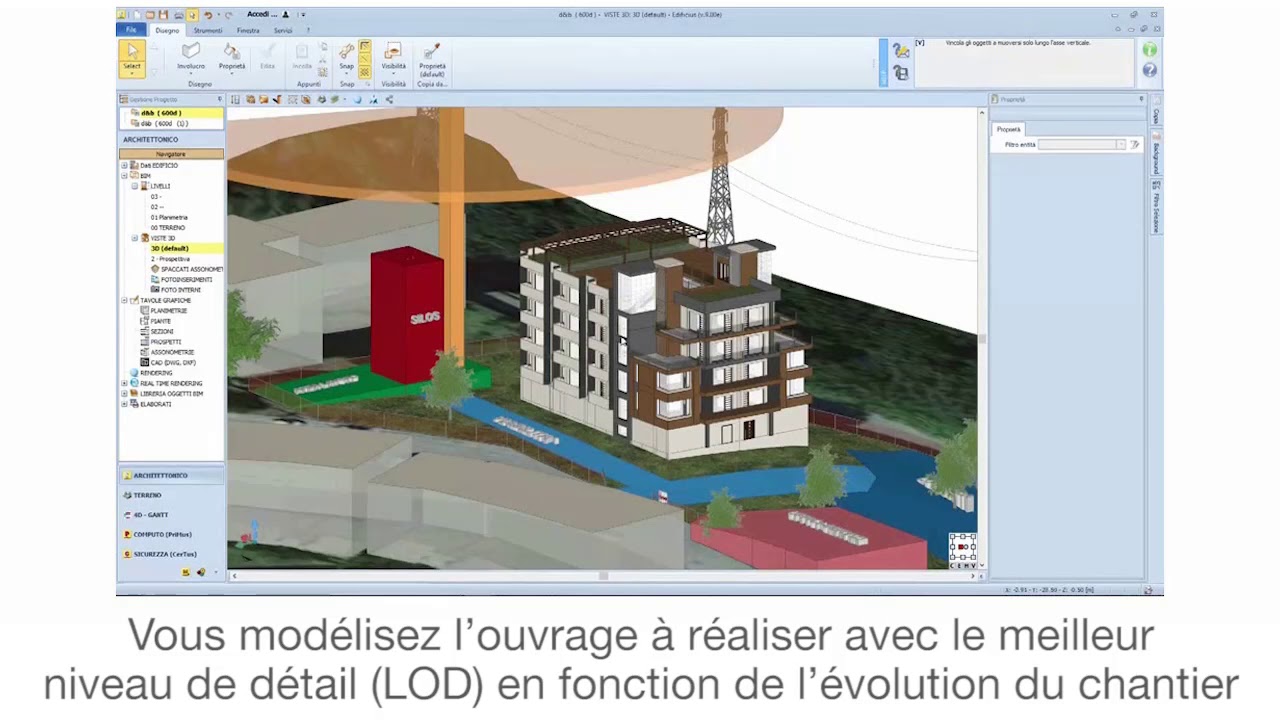Open the COMPUTO (PriMus) section
Screen dimensions: 1280x720
click(171, 534)
